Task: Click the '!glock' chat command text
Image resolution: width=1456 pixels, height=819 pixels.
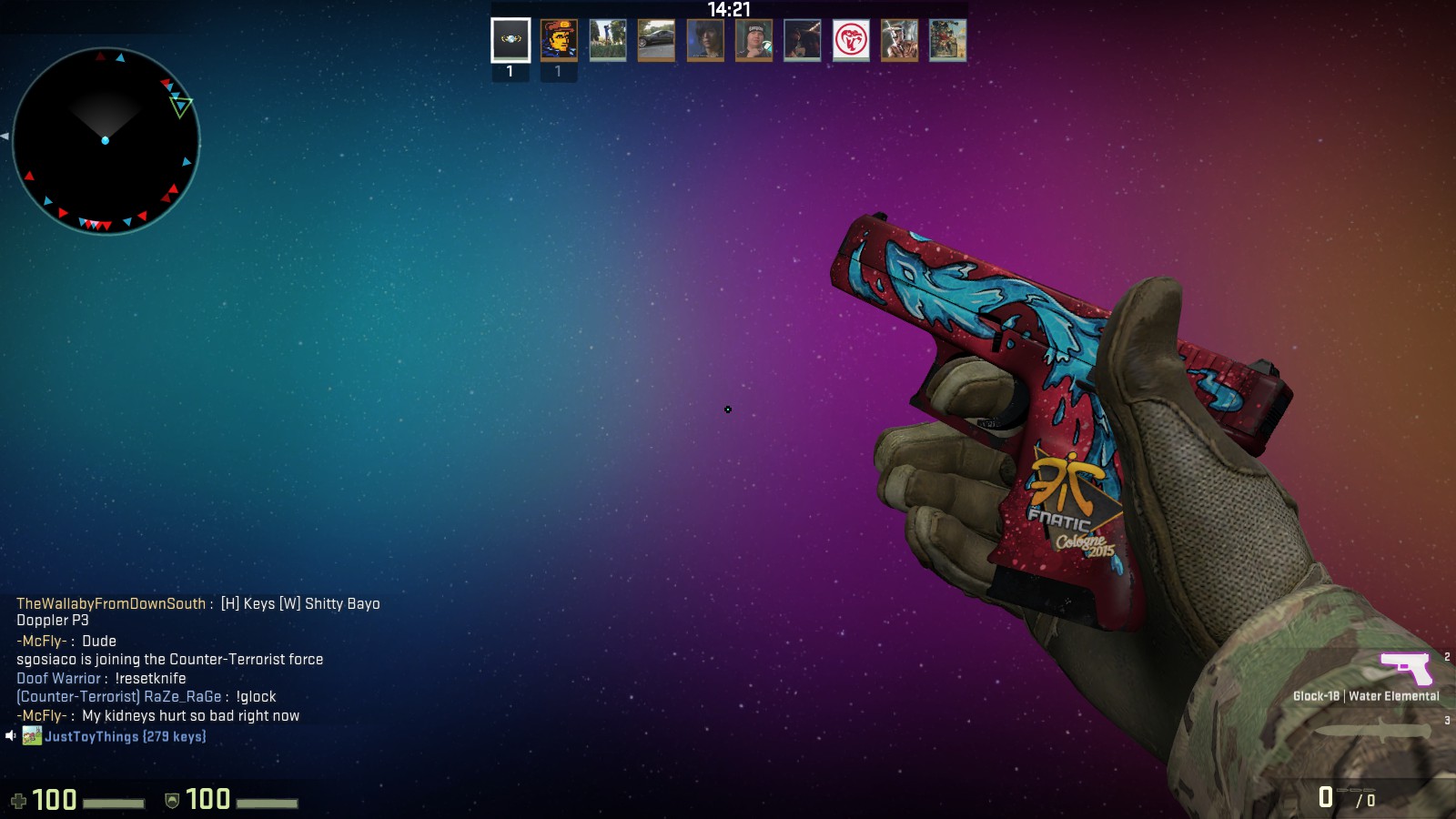Action: coord(256,696)
